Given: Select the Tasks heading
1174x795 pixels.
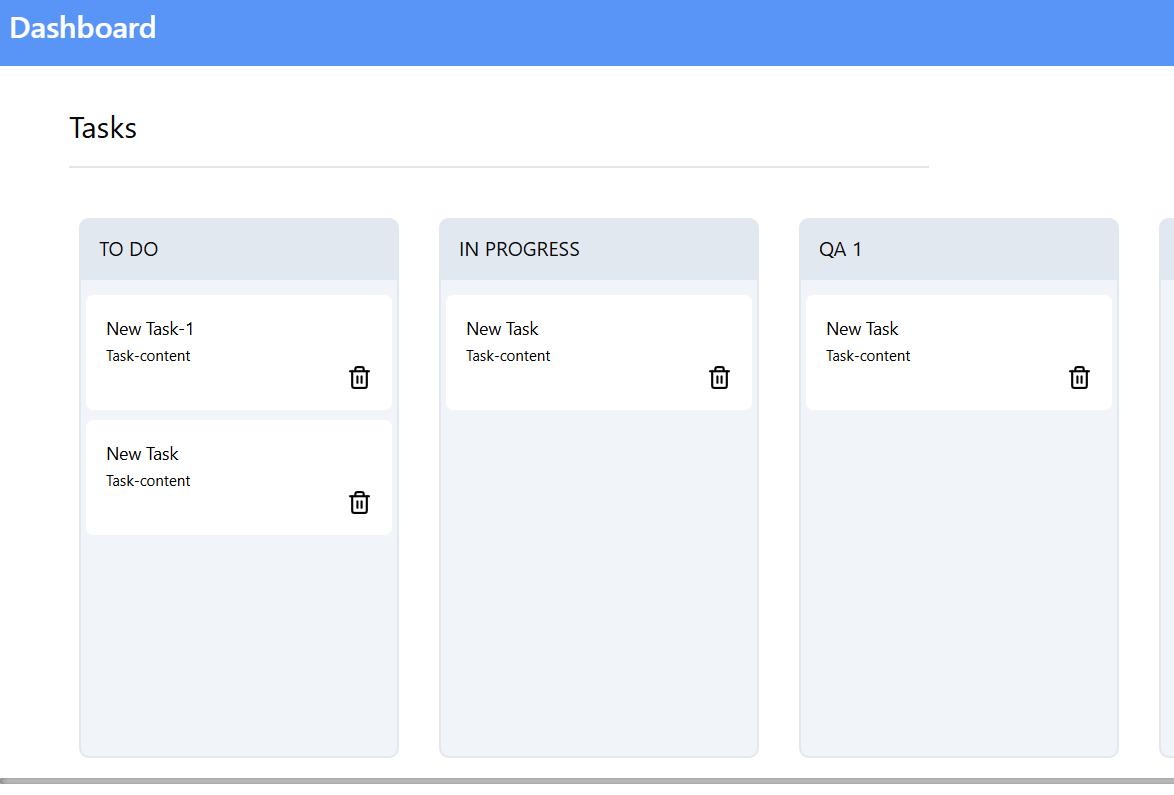Looking at the screenshot, I should (x=103, y=128).
